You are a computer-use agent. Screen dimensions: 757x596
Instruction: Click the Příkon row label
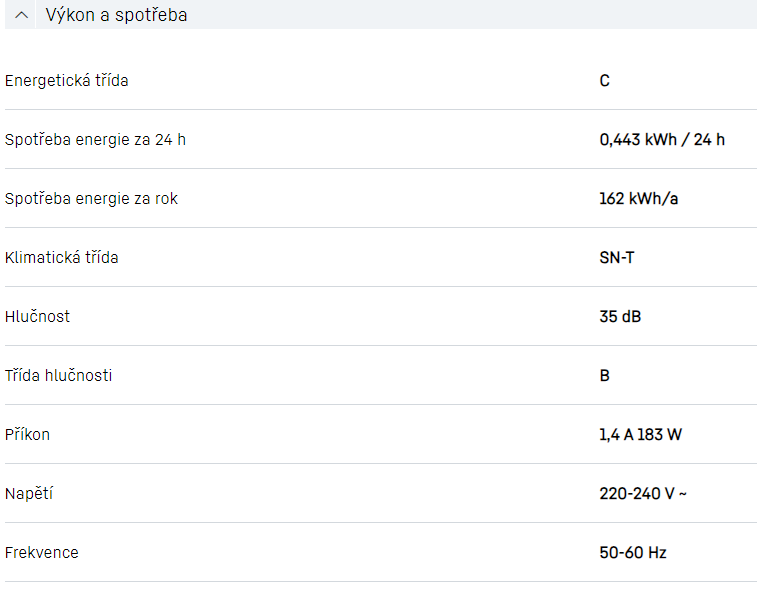pyautogui.click(x=27, y=434)
